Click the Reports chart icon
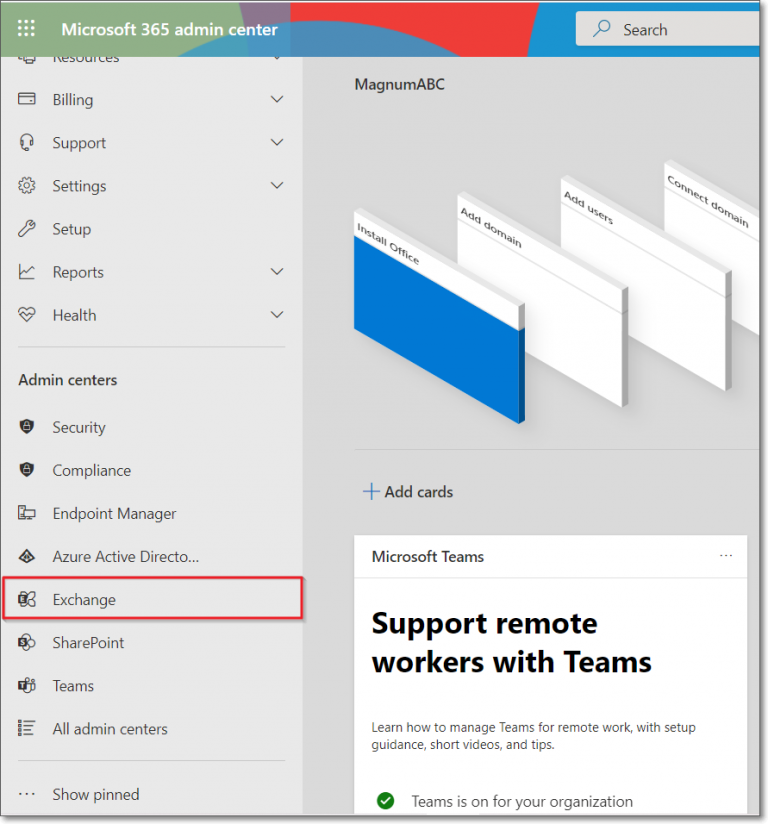Viewport: 768px width, 824px height. (x=27, y=272)
